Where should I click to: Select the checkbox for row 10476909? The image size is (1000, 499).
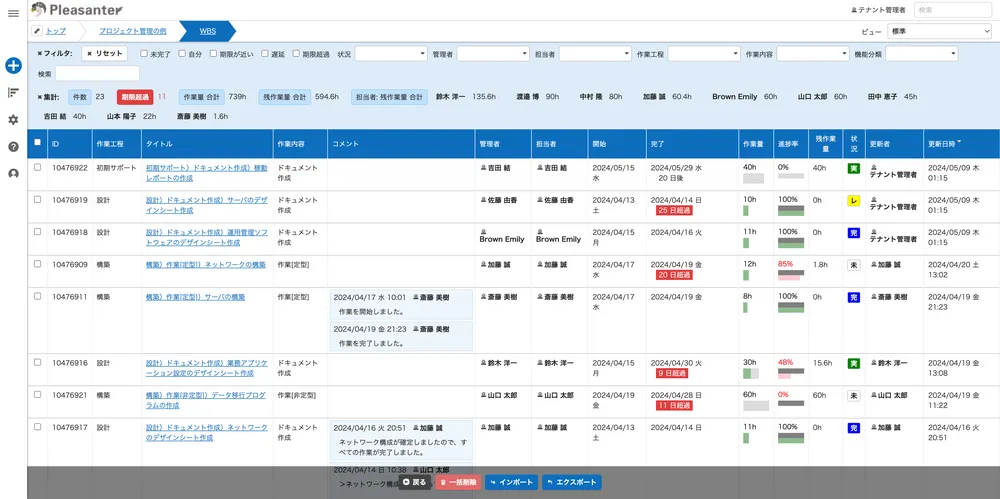coord(38,264)
